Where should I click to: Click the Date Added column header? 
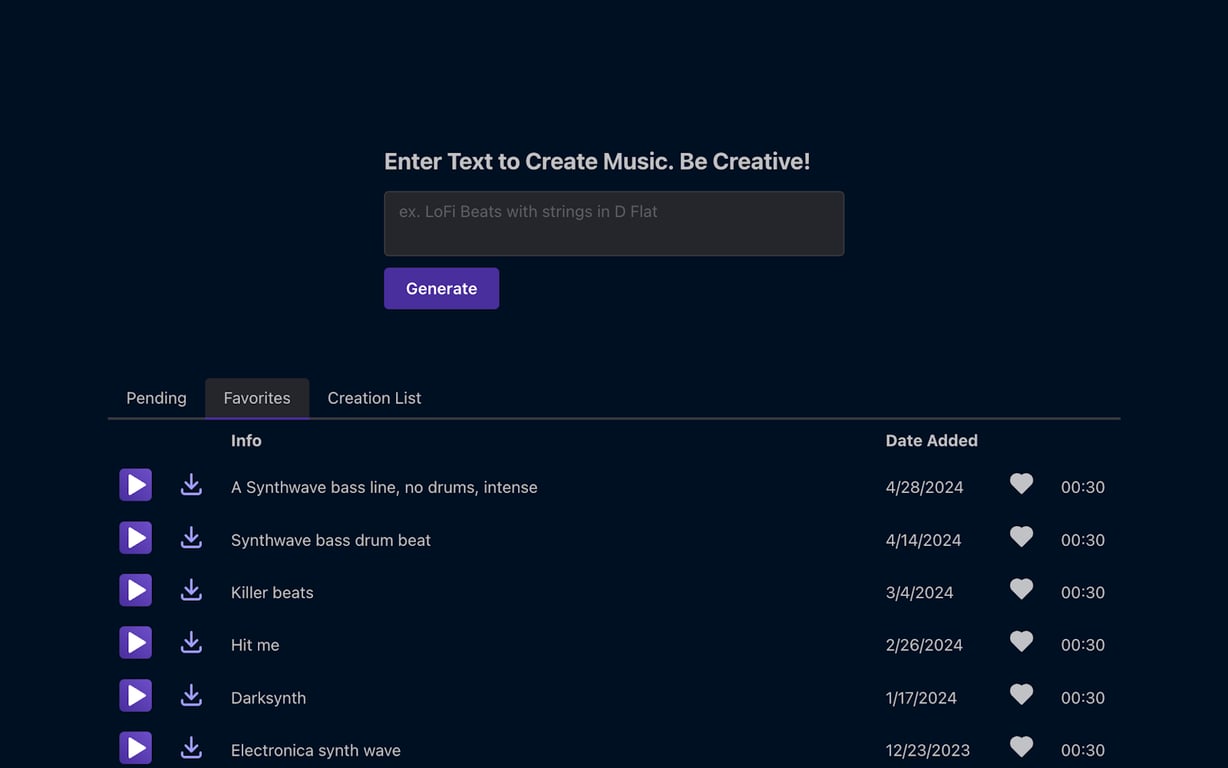[x=931, y=440]
